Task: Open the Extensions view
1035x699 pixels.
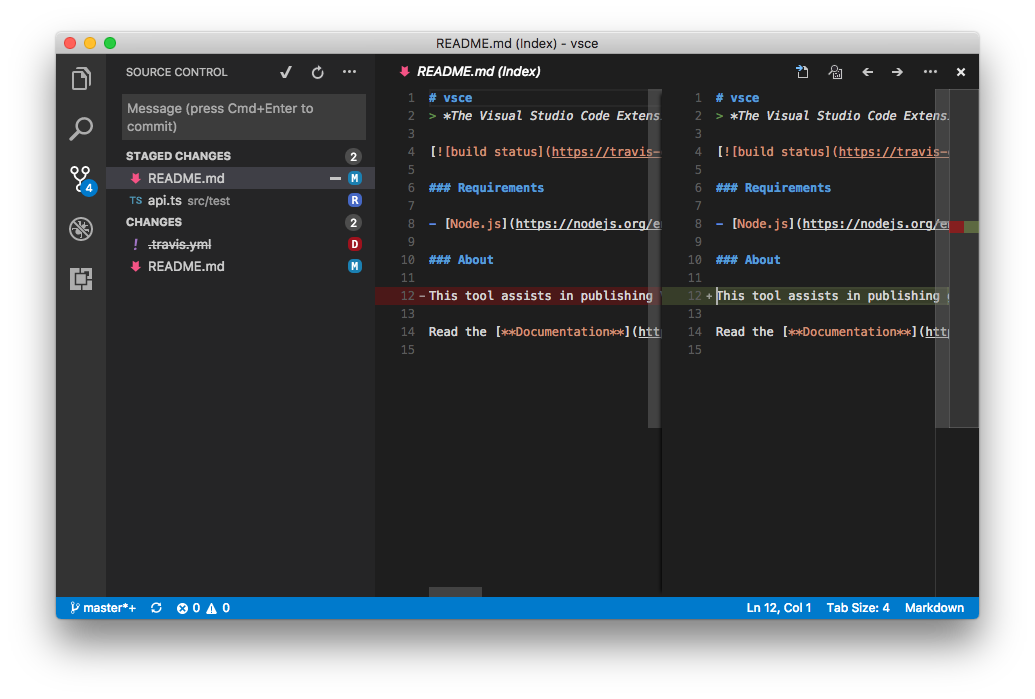Action: (x=80, y=279)
